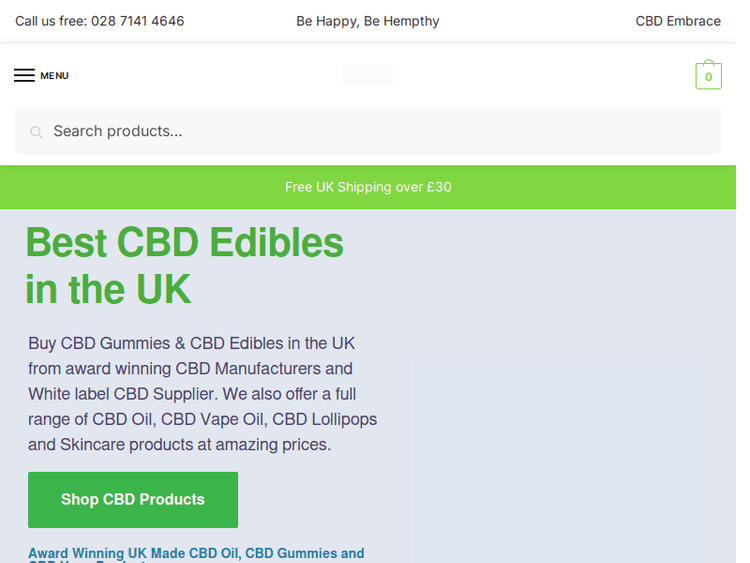Click the Best CBD Edibles heading
Image resolution: width=750 pixels, height=563 pixels.
[x=185, y=243]
